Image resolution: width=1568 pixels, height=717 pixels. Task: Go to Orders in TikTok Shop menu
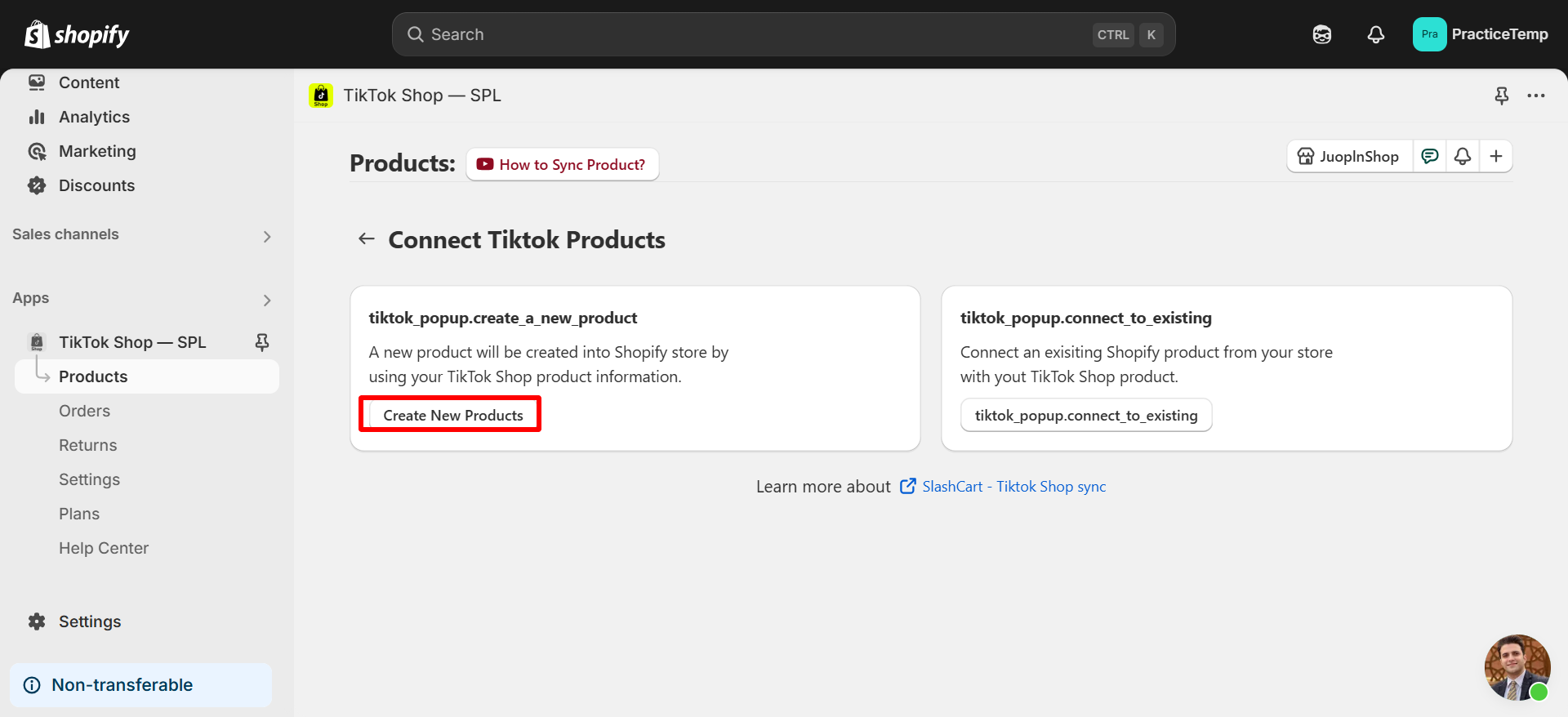click(84, 411)
